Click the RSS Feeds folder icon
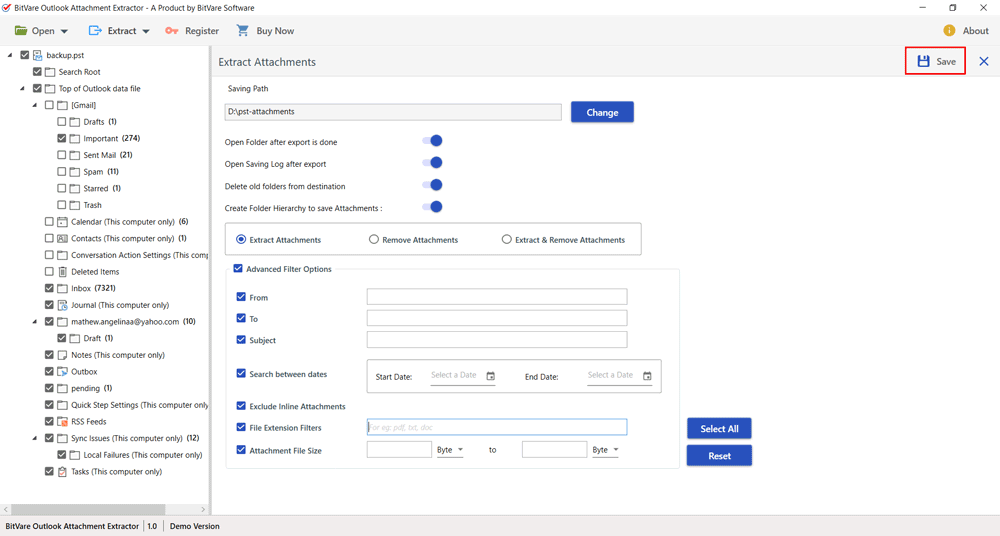 tap(62, 422)
